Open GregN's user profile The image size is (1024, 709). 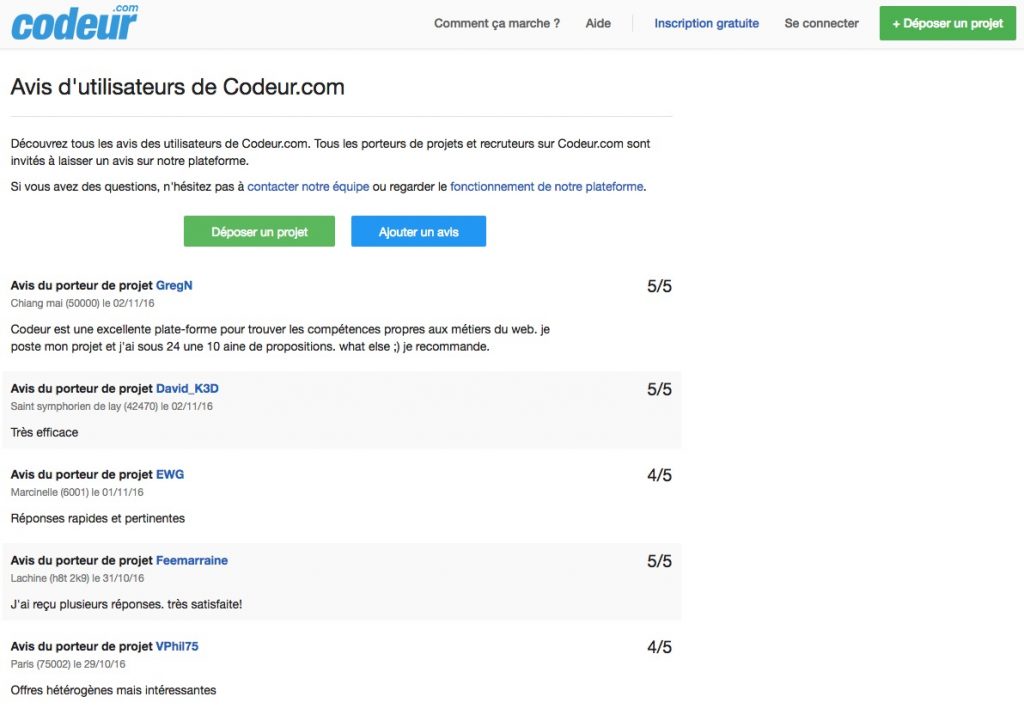[x=174, y=285]
